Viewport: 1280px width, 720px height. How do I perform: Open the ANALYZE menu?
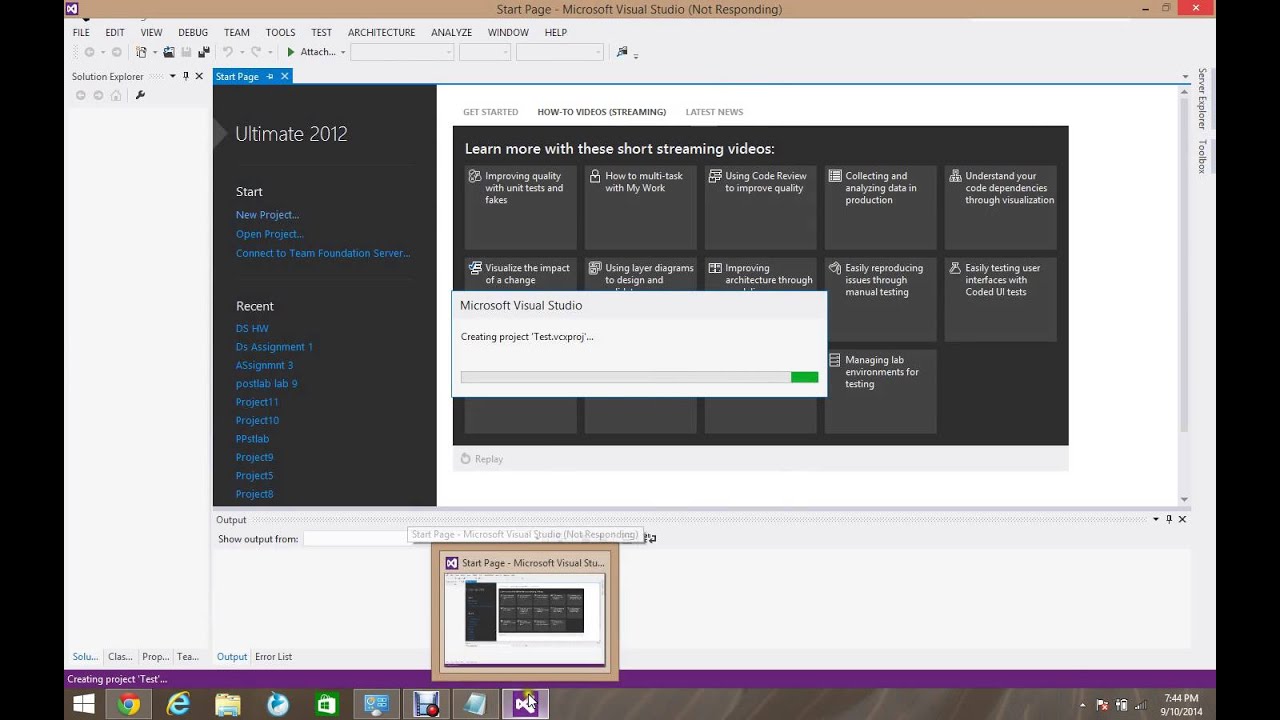point(451,32)
